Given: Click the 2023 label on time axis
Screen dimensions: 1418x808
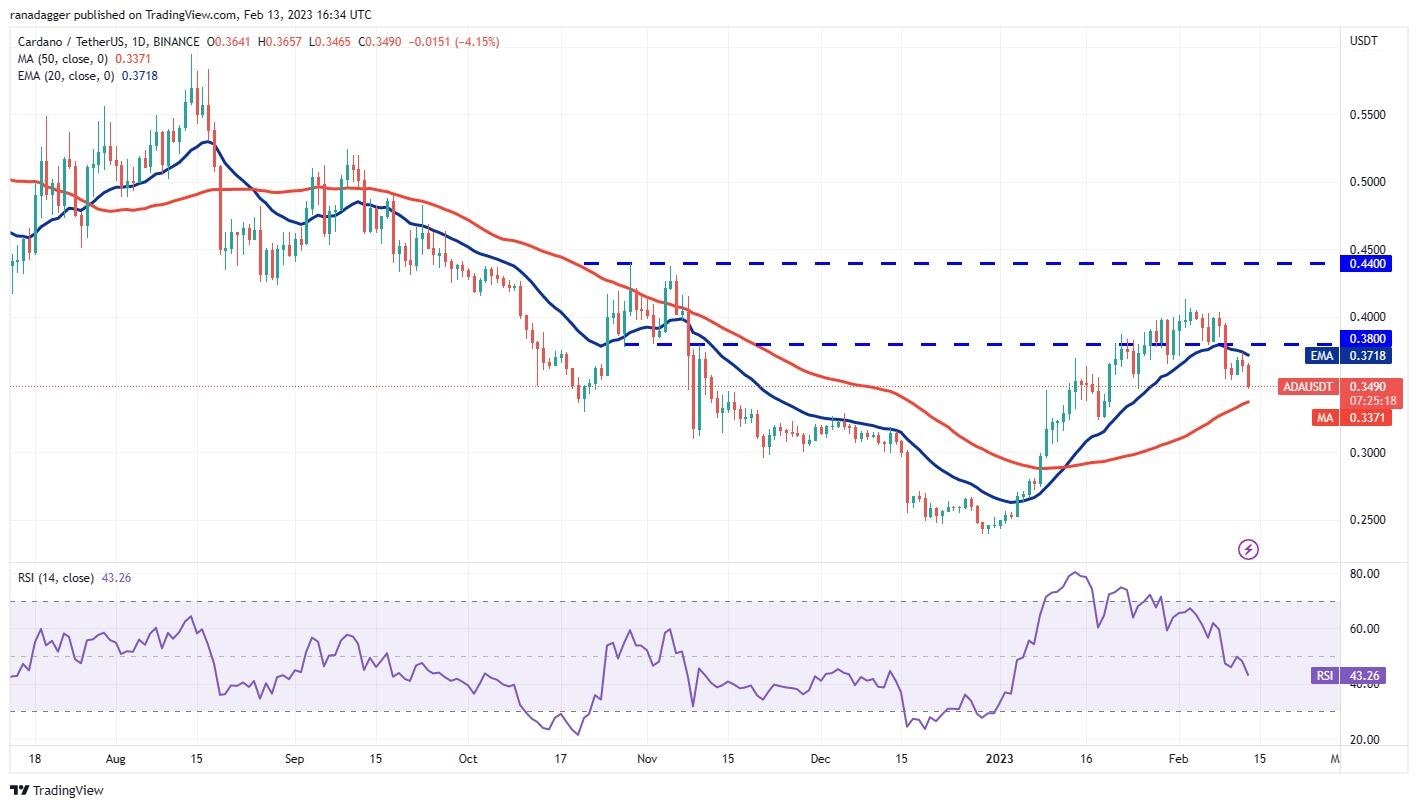Looking at the screenshot, I should pos(1001,759).
